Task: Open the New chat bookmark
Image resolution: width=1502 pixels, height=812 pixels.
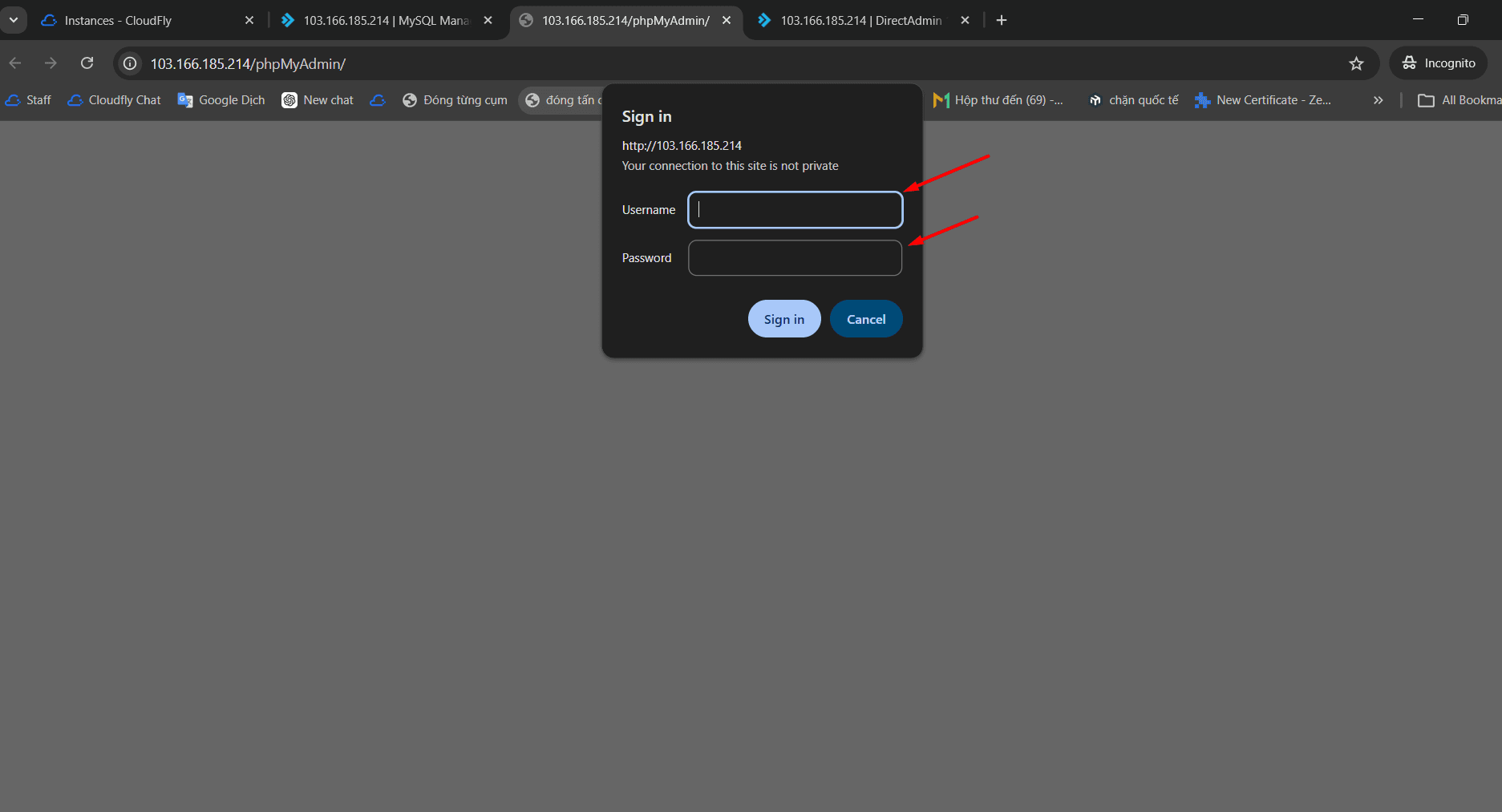Action: (318, 100)
